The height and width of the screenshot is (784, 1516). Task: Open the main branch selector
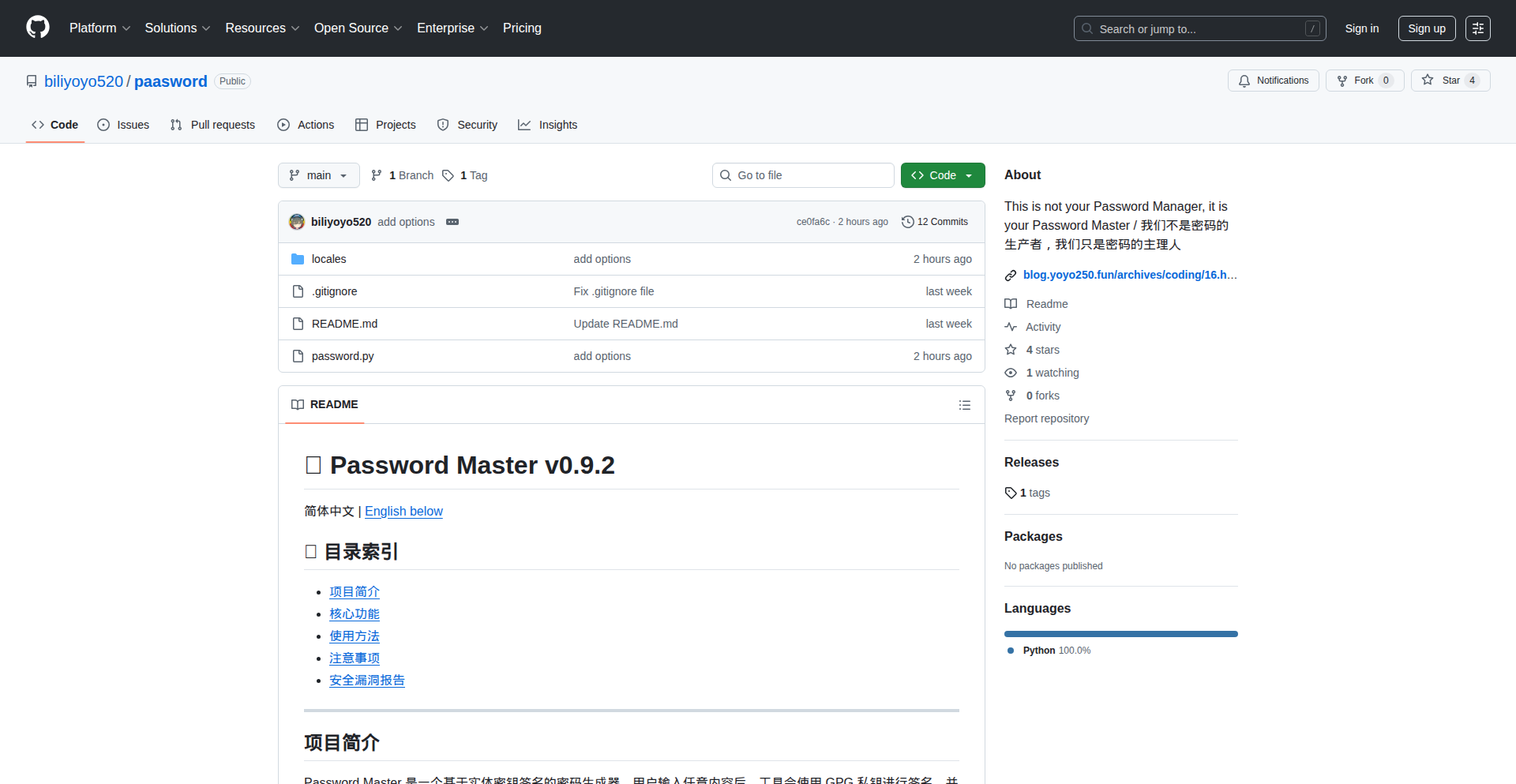pyautogui.click(x=319, y=175)
